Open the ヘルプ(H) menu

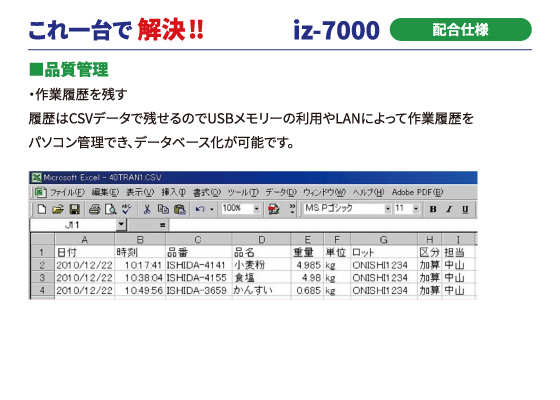pyautogui.click(x=369, y=192)
